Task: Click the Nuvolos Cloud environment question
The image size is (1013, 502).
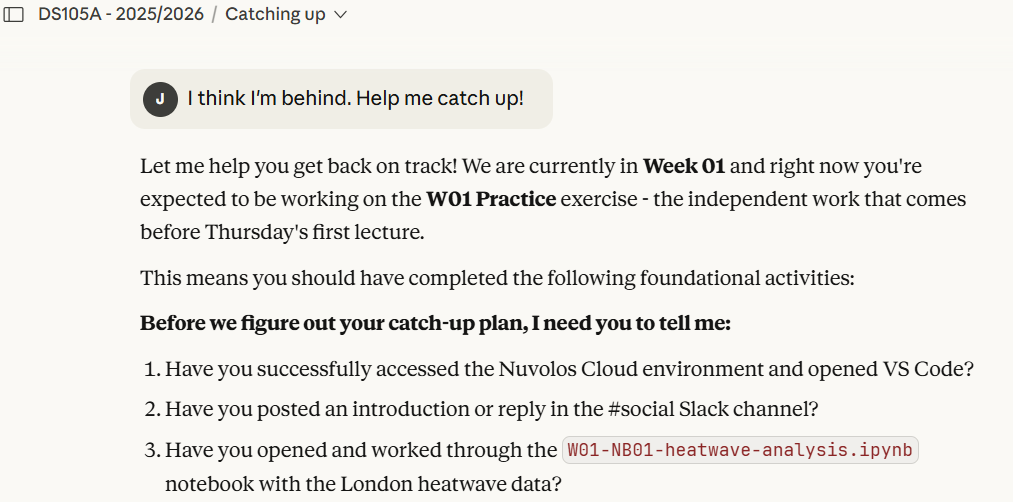Action: point(569,368)
